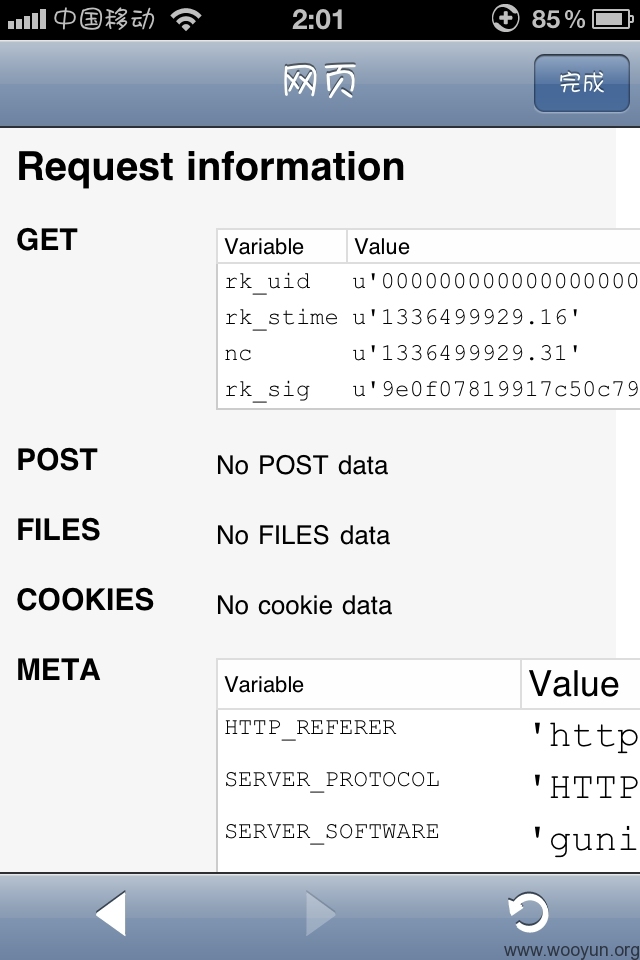Tap the battery indicator icon
Viewport: 640px width, 960px height.
coord(612,19)
